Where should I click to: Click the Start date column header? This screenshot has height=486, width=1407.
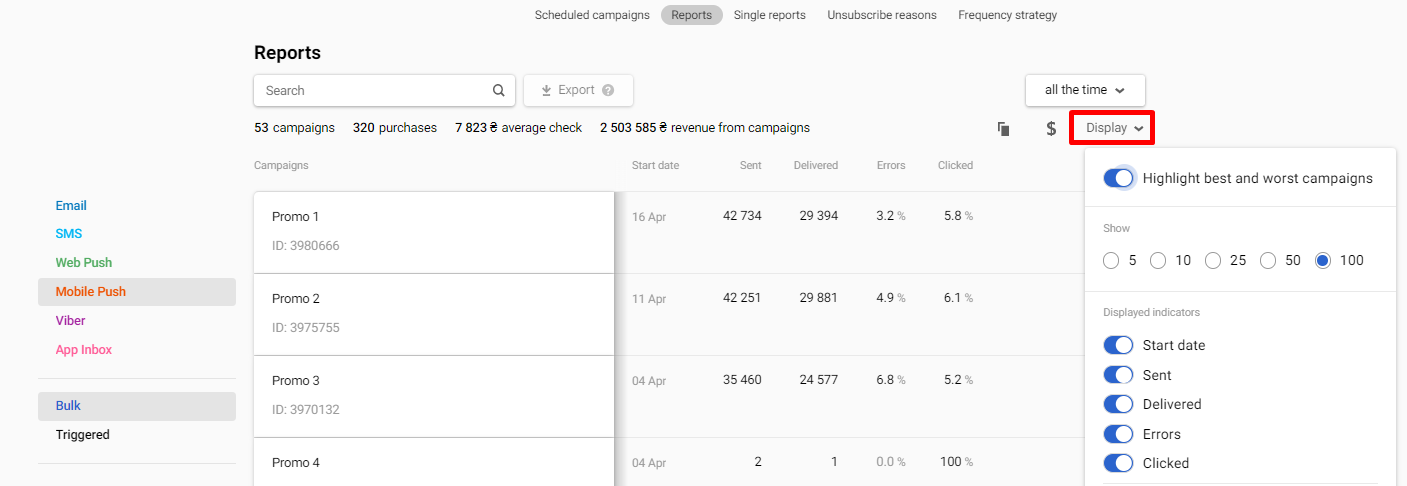point(655,165)
